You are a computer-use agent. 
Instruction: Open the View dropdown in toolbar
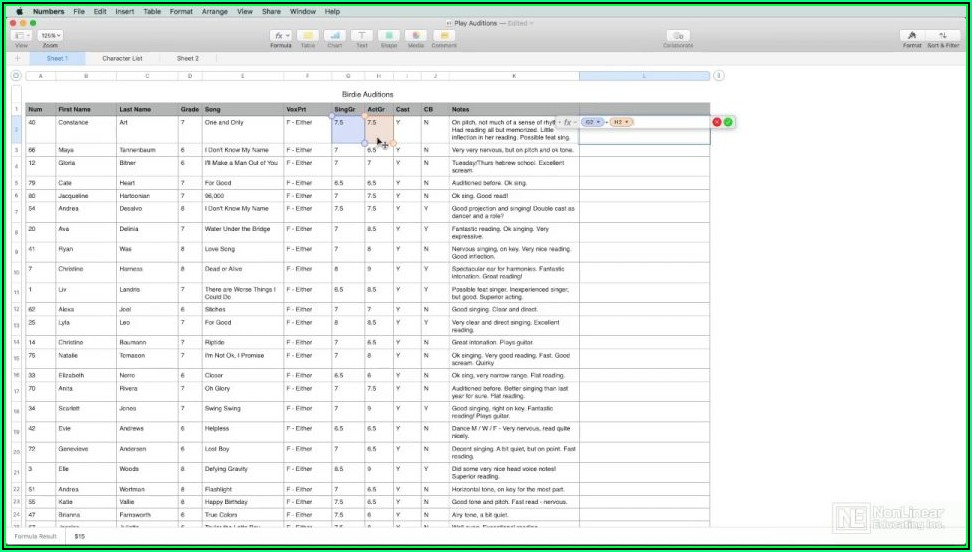[x=22, y=36]
